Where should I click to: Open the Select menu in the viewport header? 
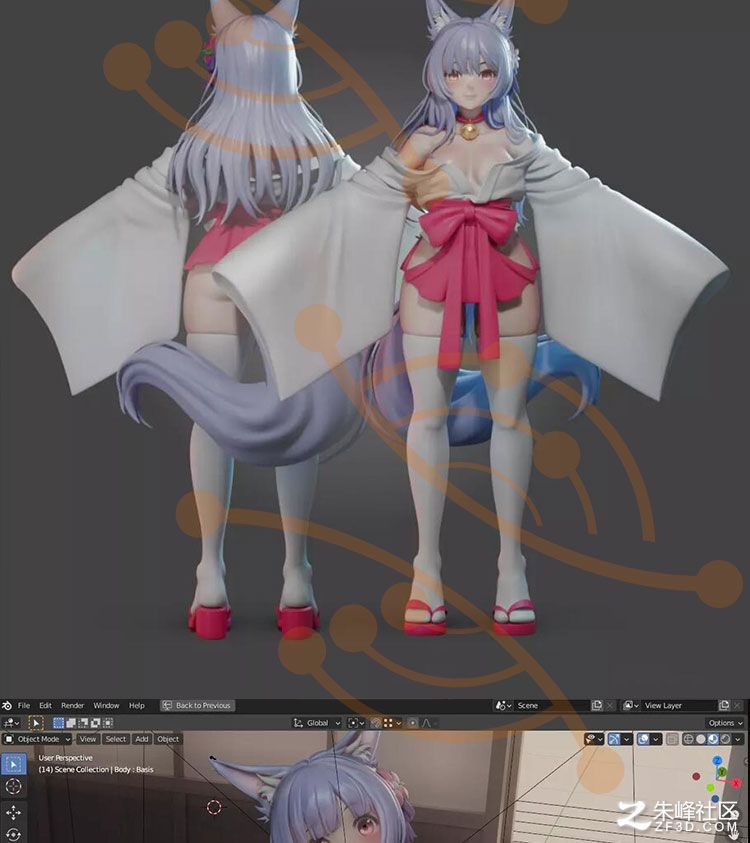coord(116,739)
